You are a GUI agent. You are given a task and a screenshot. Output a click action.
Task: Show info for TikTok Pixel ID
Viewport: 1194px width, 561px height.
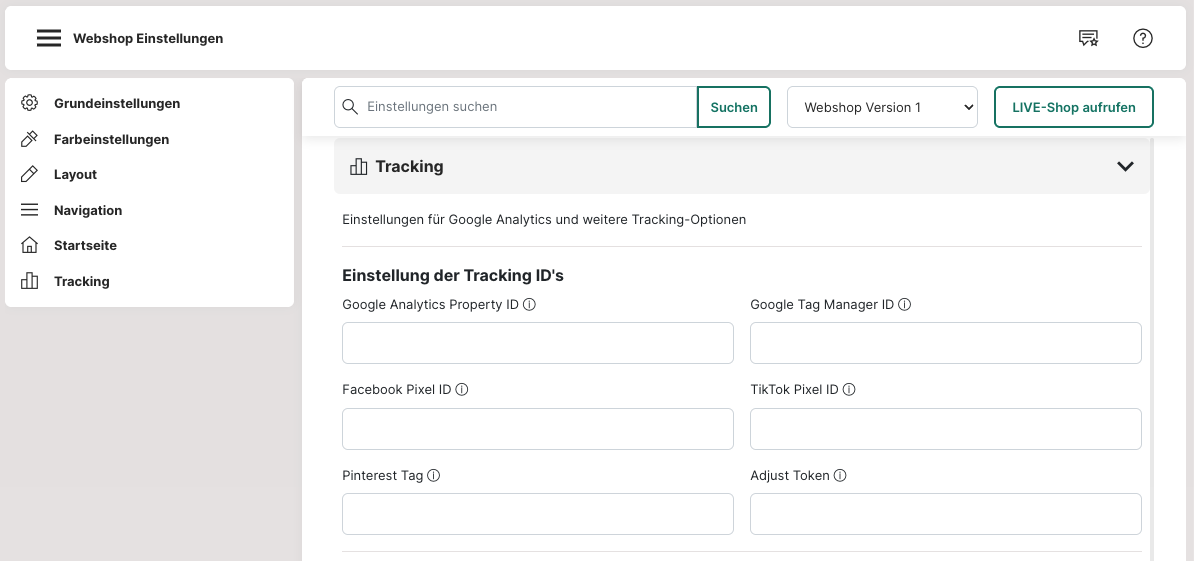pos(849,390)
